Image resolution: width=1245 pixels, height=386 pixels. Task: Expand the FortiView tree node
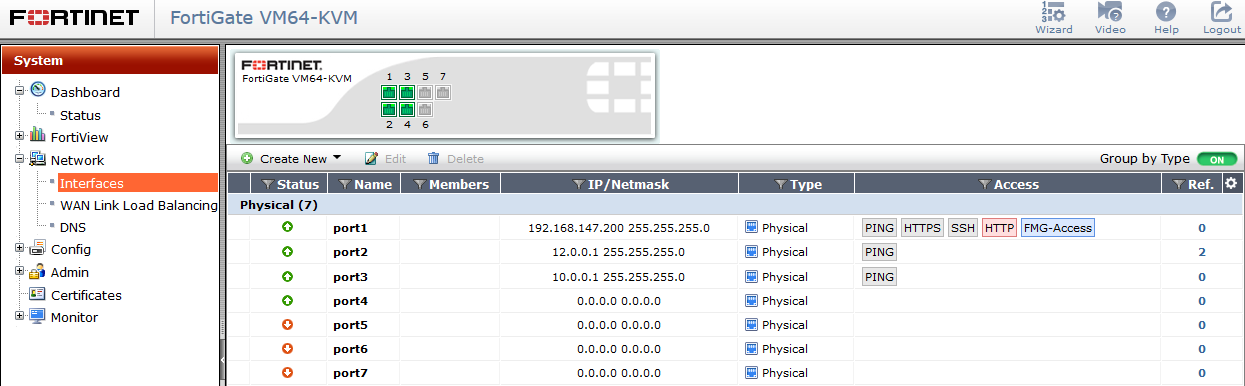click(x=19, y=136)
